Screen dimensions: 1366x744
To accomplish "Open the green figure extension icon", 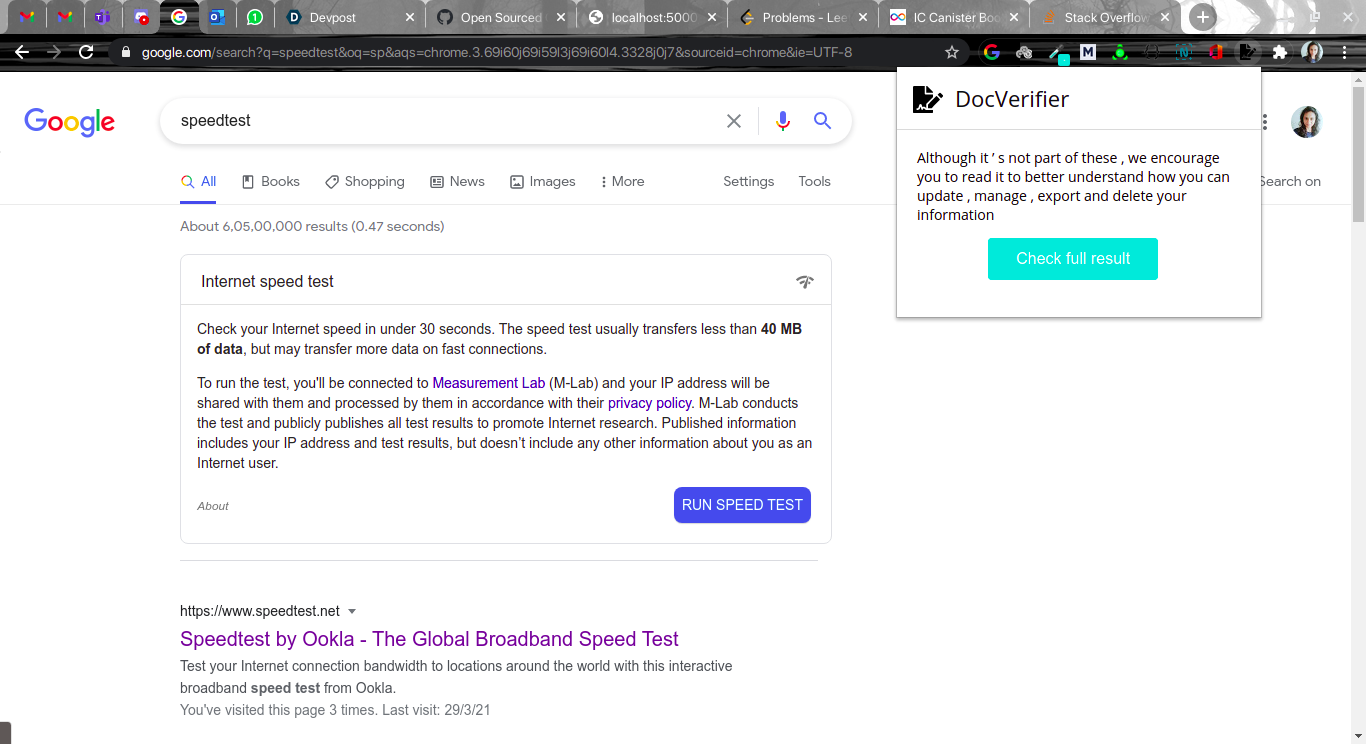I will pos(1120,52).
